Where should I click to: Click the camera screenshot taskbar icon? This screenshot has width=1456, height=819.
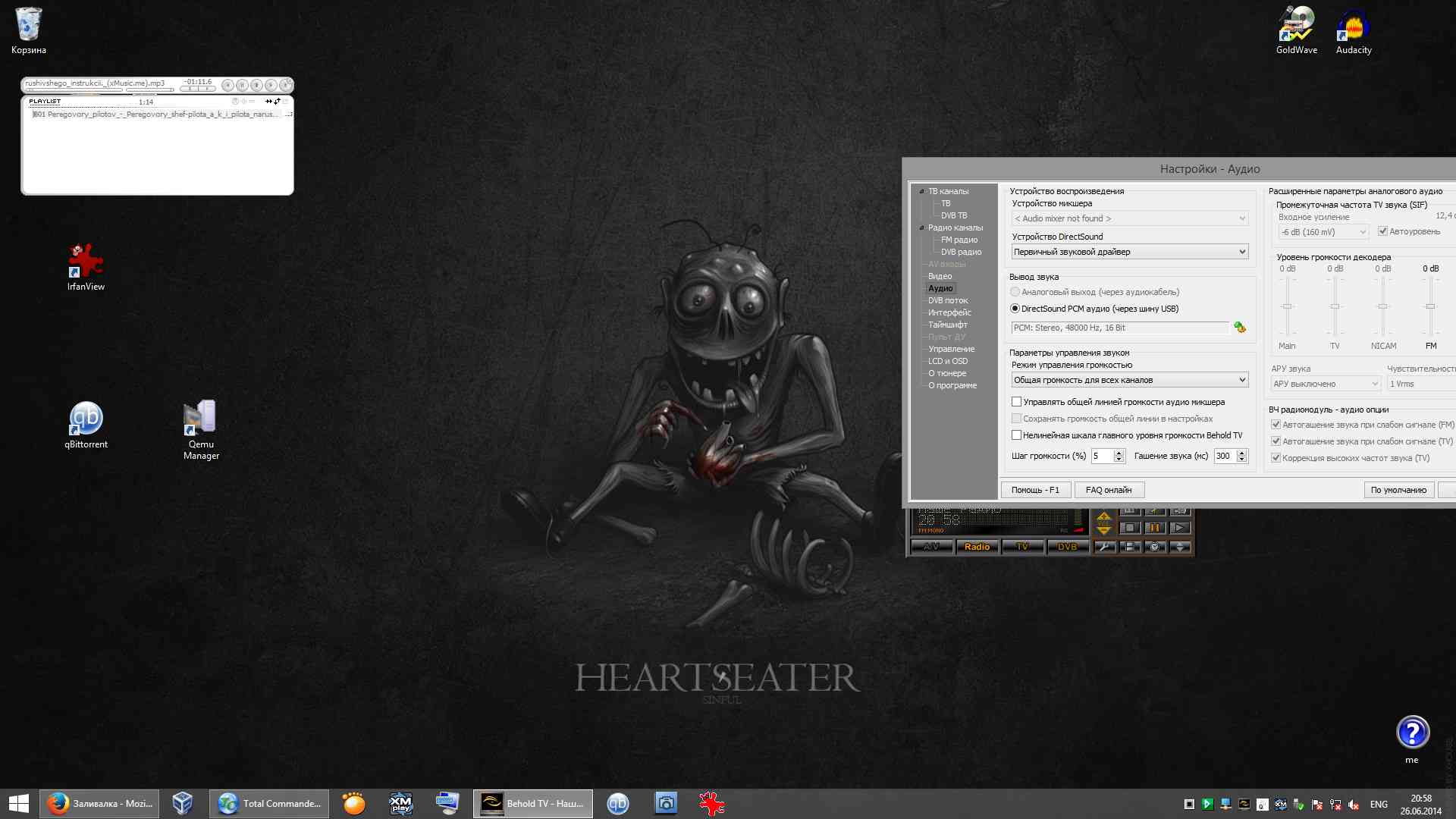point(665,803)
